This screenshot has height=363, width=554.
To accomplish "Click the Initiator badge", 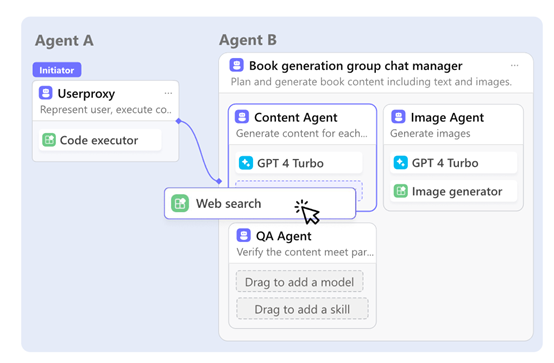I will pos(57,70).
